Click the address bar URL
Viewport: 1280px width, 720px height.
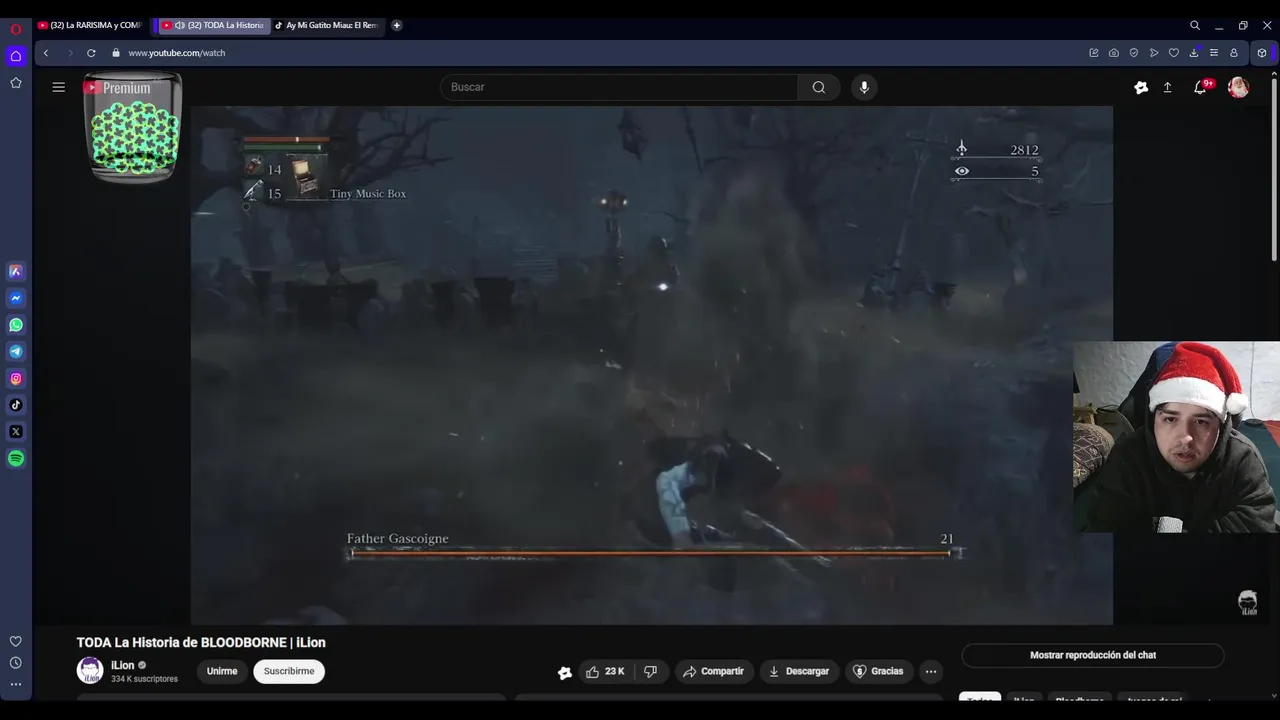click(177, 53)
